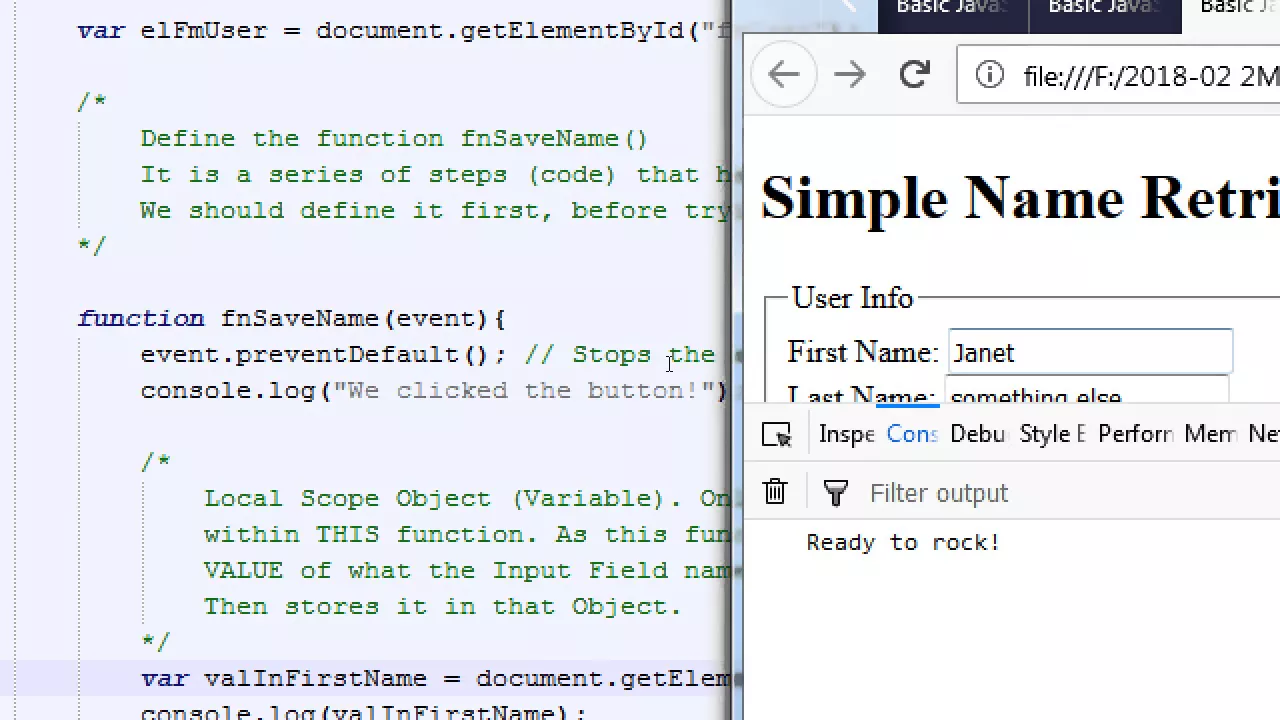Open the Style Editor devtools tab
Image resolution: width=1280 pixels, height=720 pixels.
(1051, 434)
